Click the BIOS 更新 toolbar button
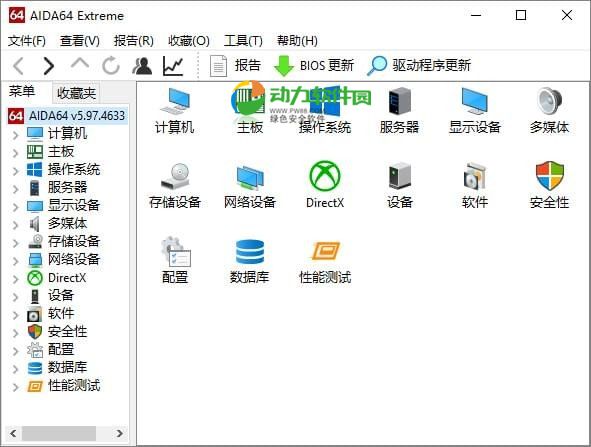The height and width of the screenshot is (447, 591). [314, 66]
